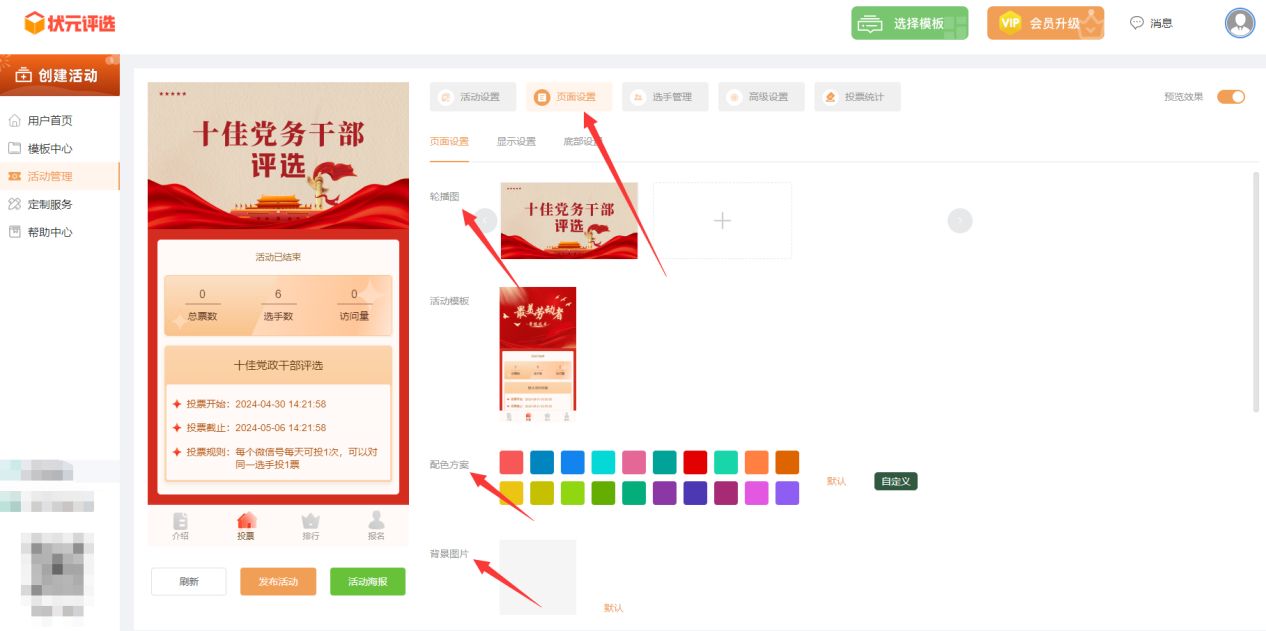Click the green 选择模板 button
The image size is (1266, 631).
[909, 22]
